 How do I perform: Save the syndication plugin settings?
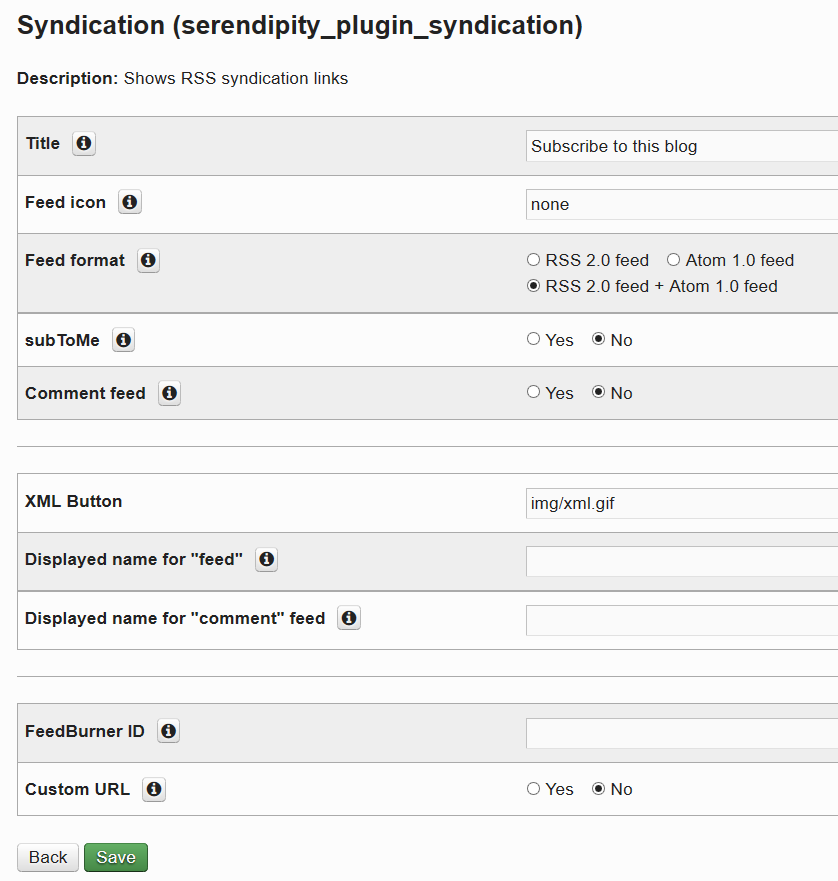(x=115, y=857)
